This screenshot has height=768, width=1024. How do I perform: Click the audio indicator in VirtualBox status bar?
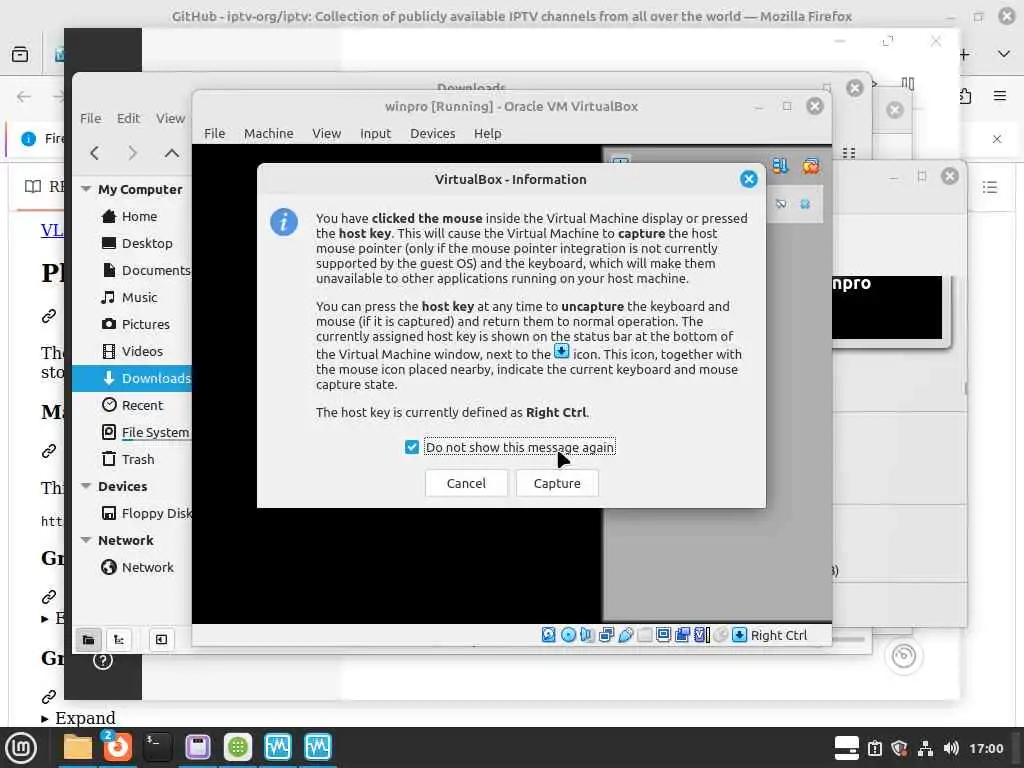pyautogui.click(x=587, y=635)
